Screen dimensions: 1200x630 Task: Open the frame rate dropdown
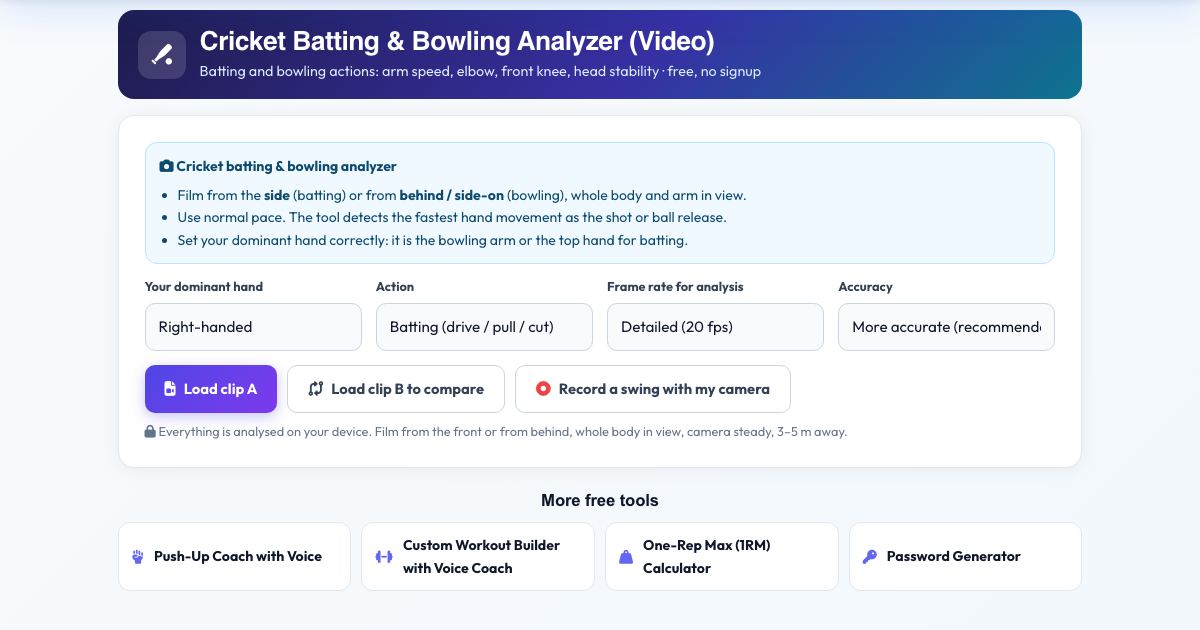(x=715, y=327)
